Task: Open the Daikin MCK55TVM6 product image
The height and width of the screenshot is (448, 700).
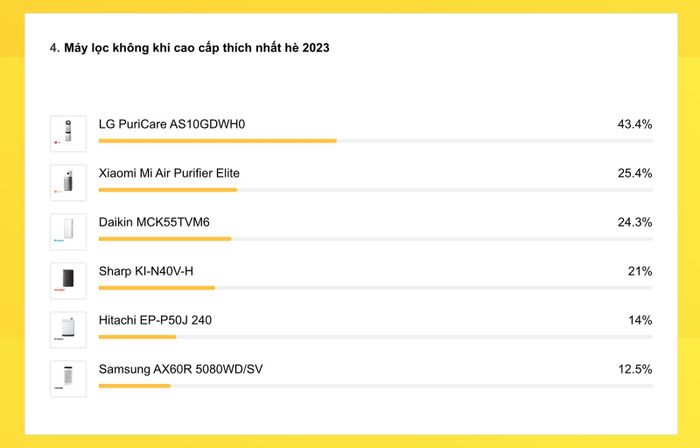Action: point(68,232)
